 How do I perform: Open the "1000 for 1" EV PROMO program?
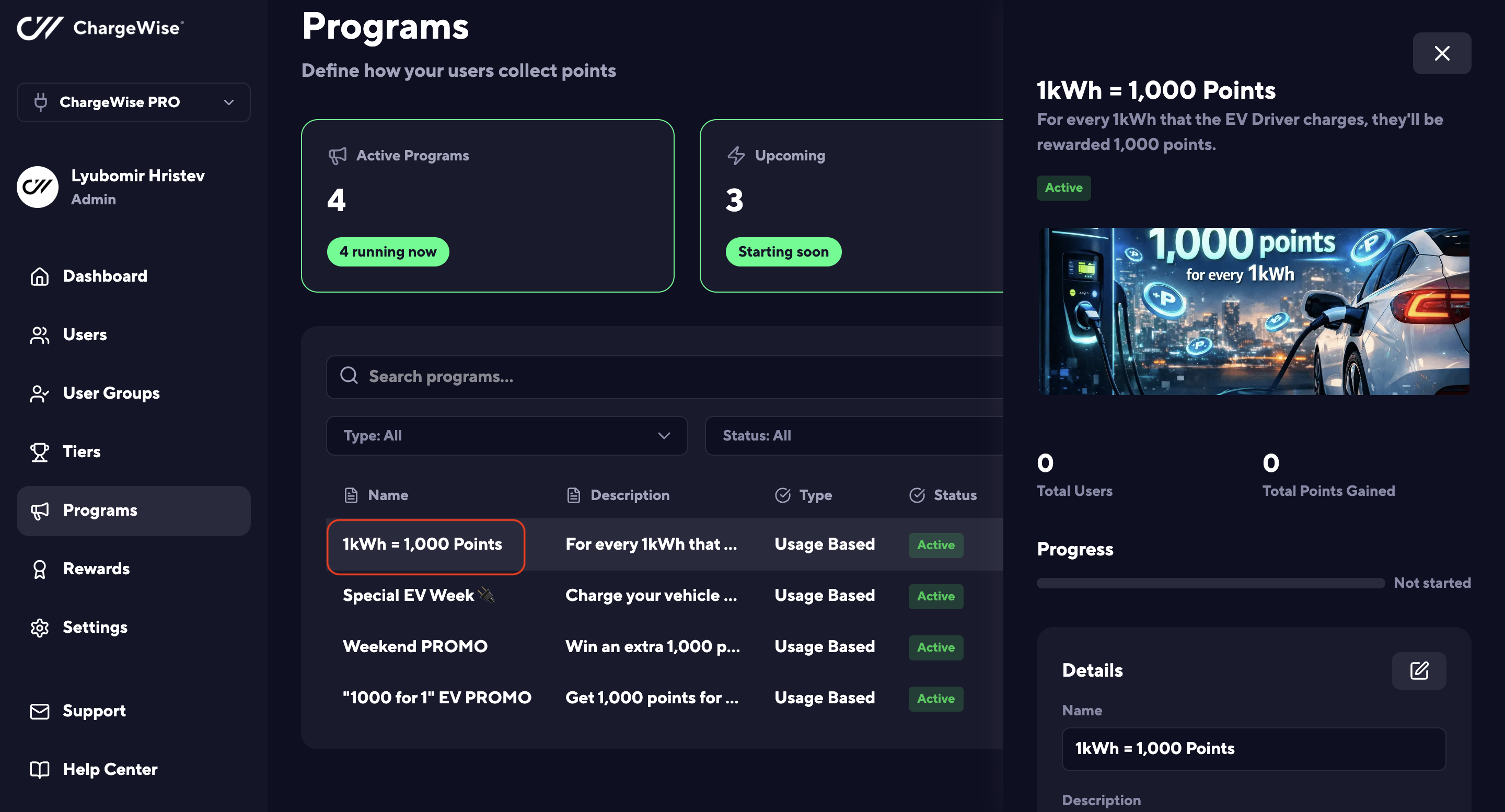click(x=436, y=698)
